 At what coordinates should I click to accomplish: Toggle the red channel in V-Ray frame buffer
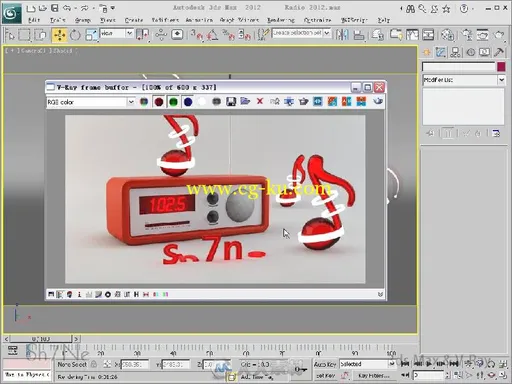coord(159,102)
